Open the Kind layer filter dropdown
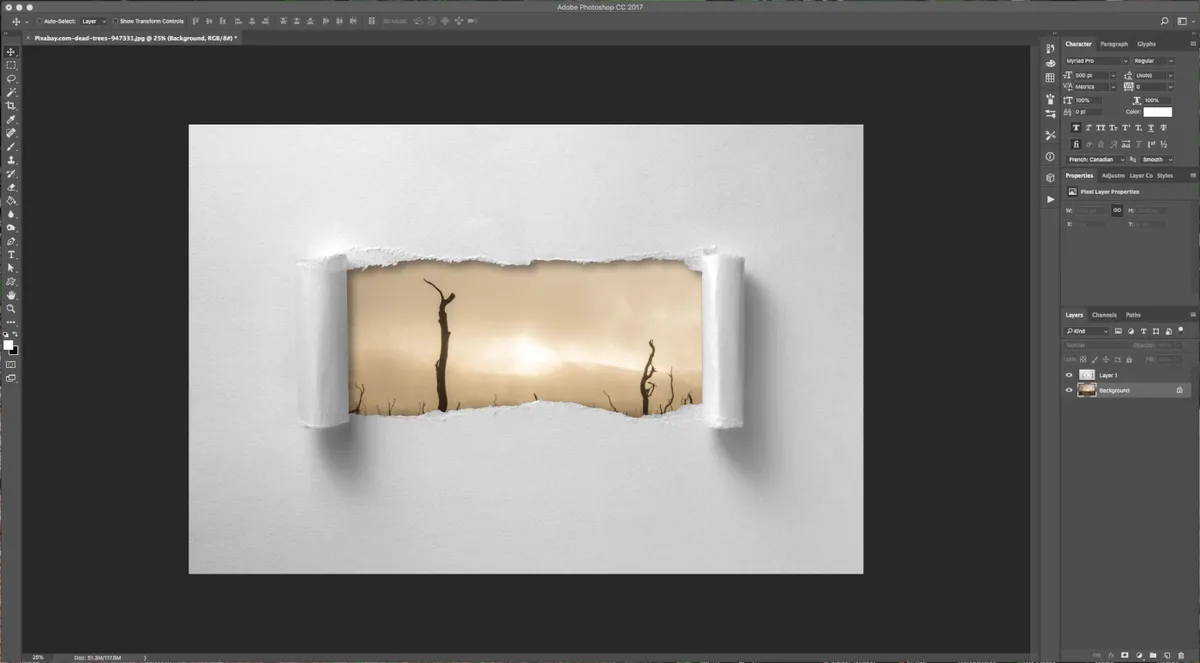1200x663 pixels. point(1087,331)
